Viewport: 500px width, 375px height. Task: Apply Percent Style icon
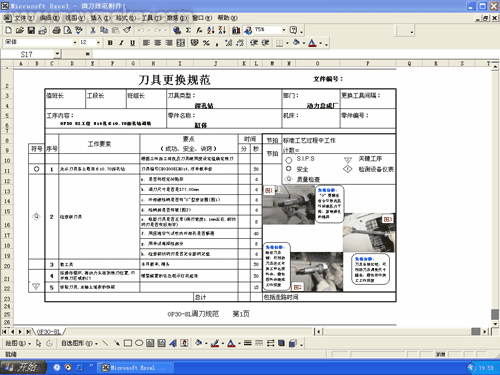tap(206, 43)
